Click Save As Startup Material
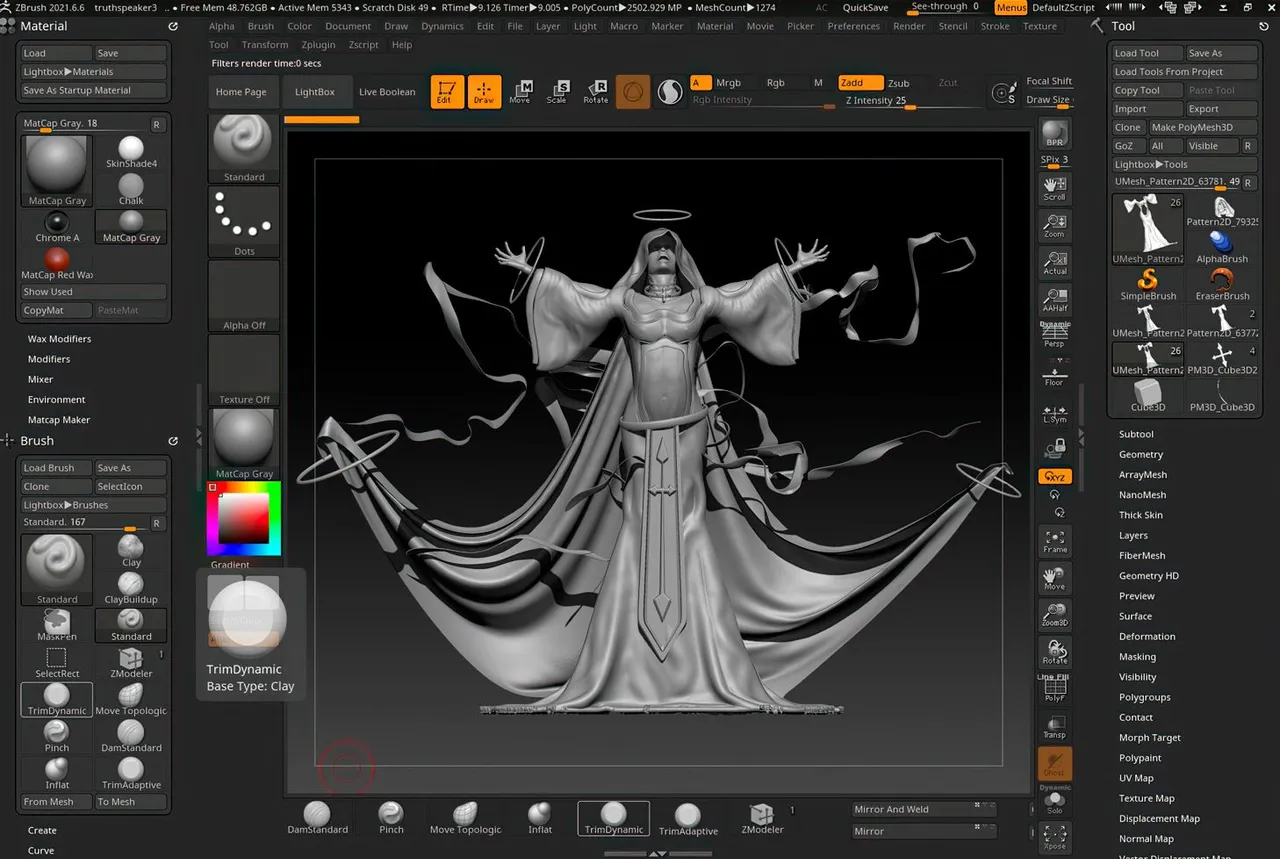 [94, 90]
